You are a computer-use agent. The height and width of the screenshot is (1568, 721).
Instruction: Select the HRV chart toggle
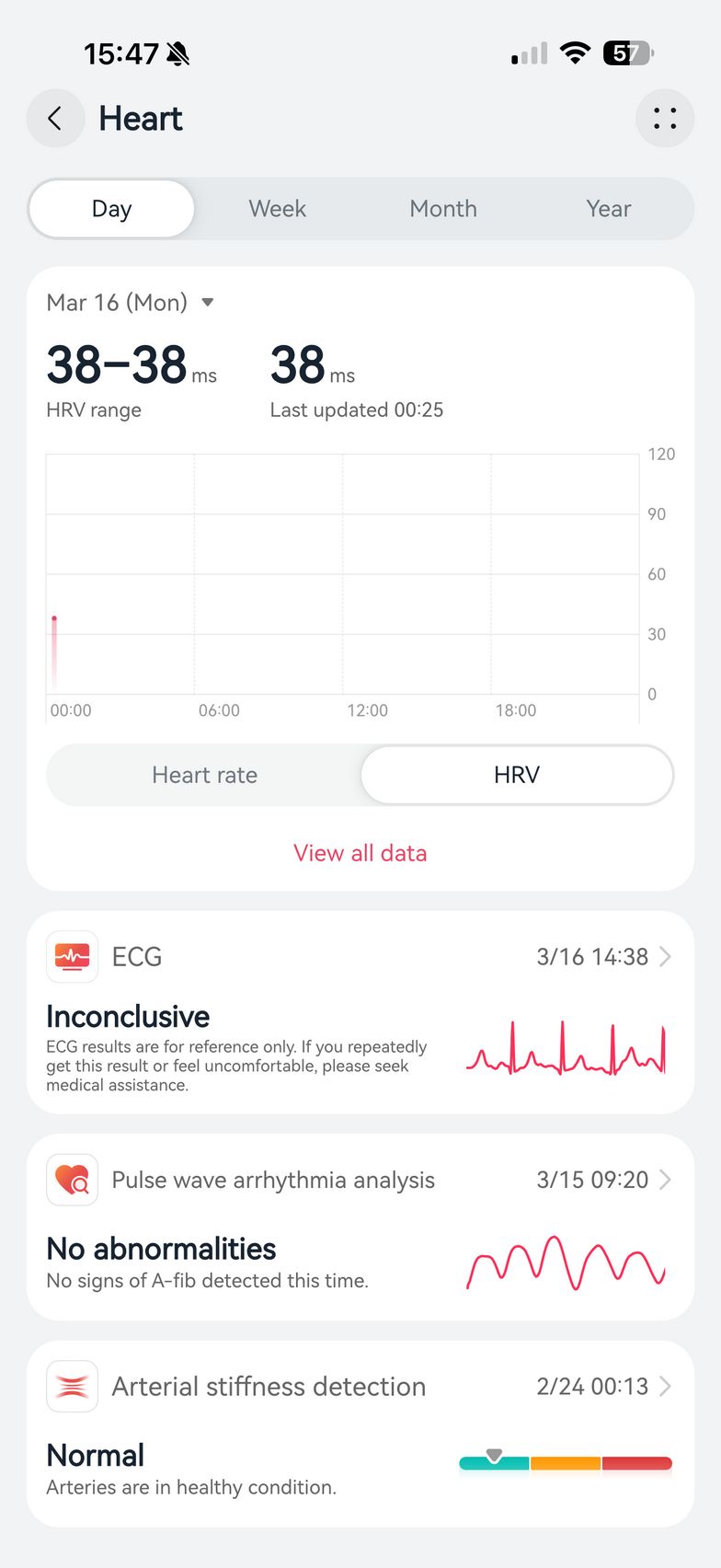pos(517,775)
